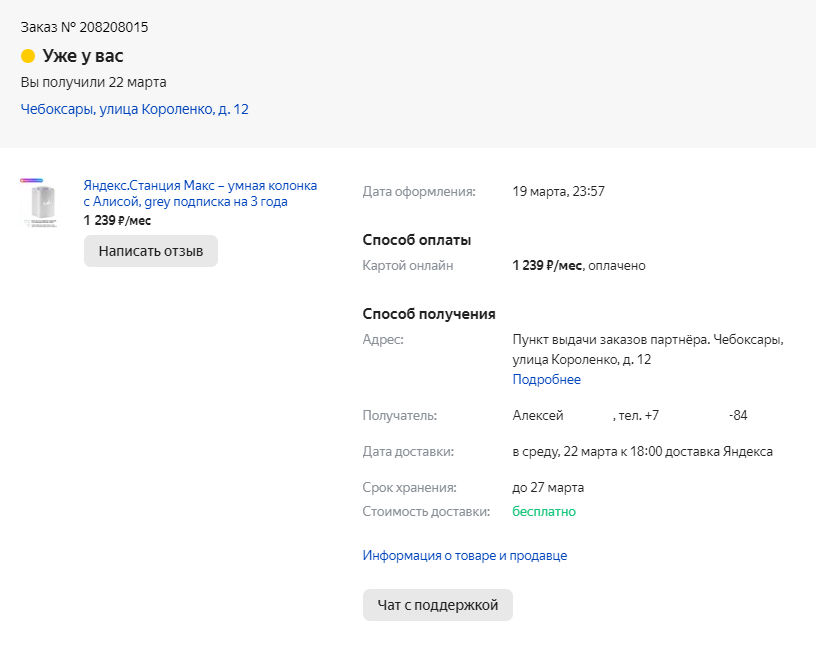The height and width of the screenshot is (667, 816).
Task: Select the order number Заказ № 208208015
Action: tap(84, 27)
